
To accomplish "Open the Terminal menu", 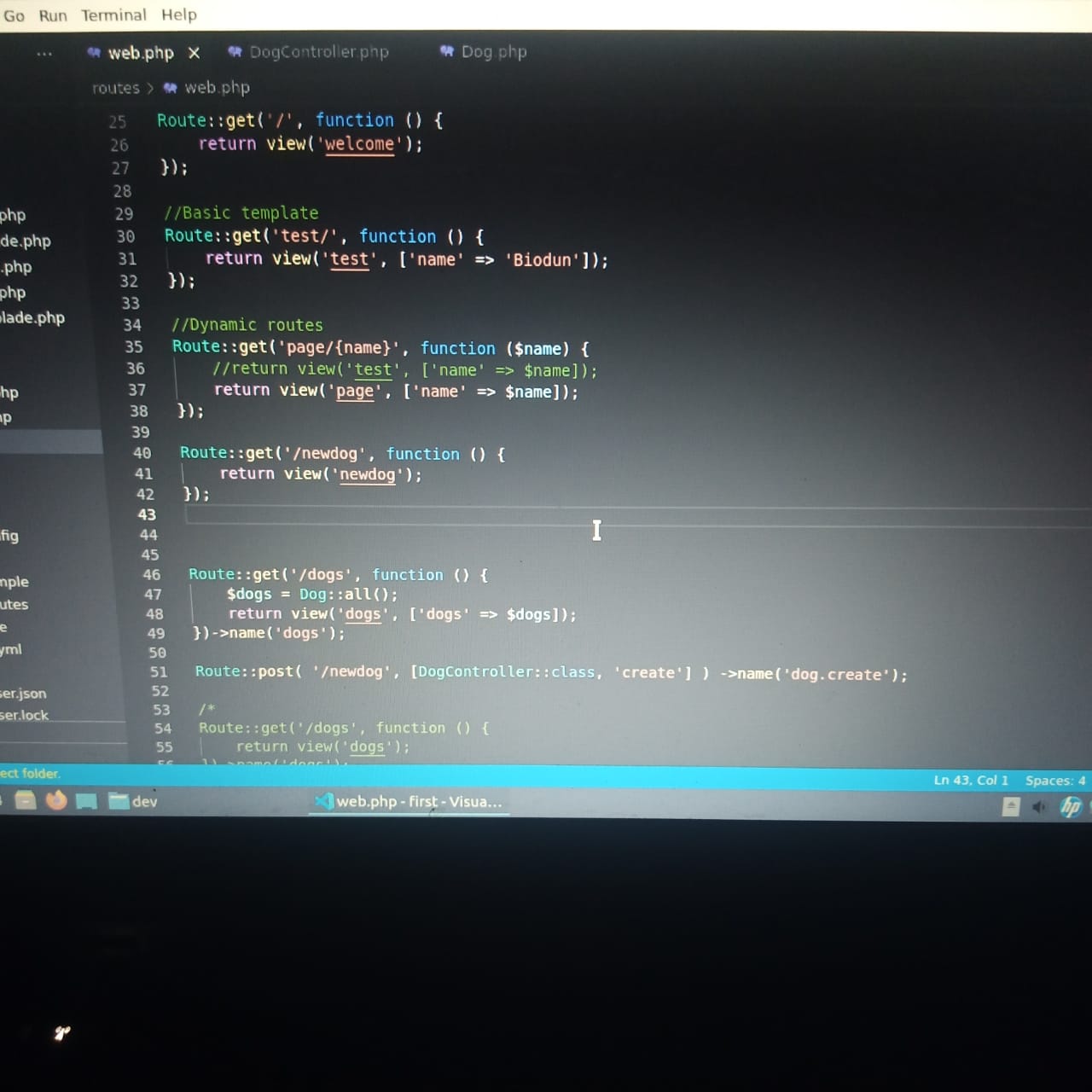I will [113, 15].
